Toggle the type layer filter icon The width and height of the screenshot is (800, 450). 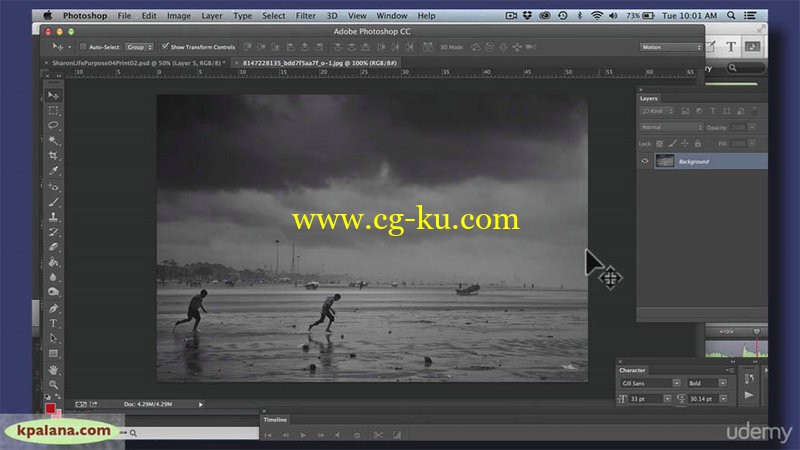pyautogui.click(x=713, y=111)
